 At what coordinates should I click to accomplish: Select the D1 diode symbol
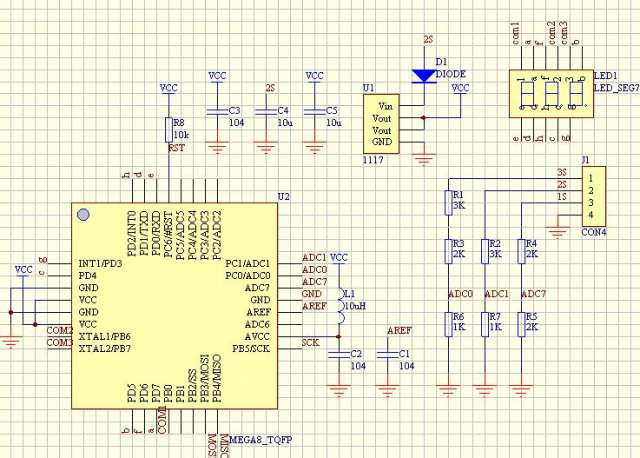(x=424, y=74)
